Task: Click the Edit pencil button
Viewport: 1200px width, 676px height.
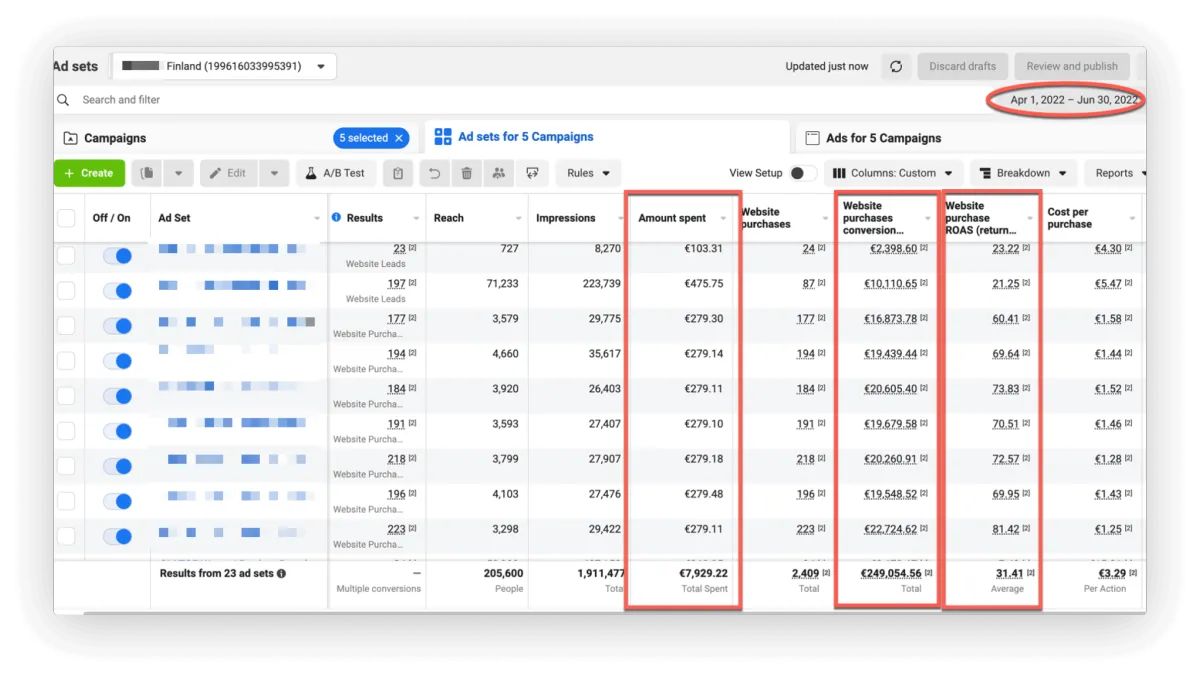Action: tap(229, 173)
